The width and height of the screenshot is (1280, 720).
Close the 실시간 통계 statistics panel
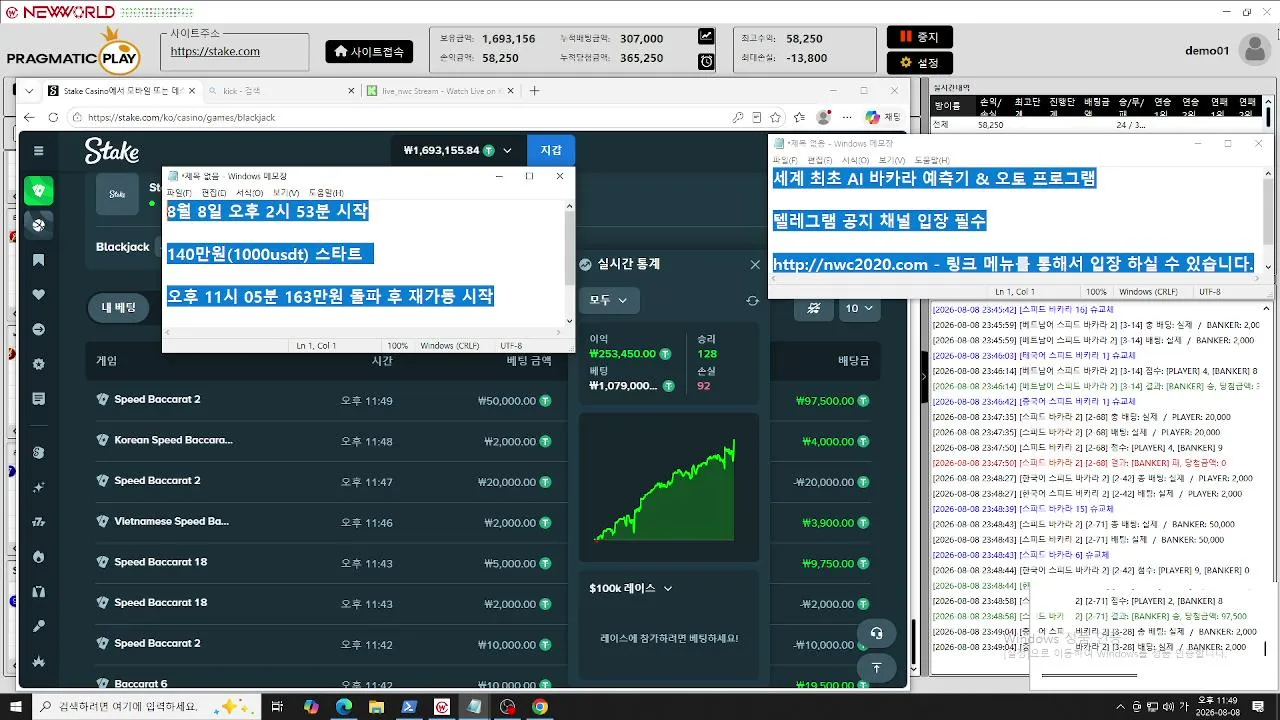[x=755, y=264]
